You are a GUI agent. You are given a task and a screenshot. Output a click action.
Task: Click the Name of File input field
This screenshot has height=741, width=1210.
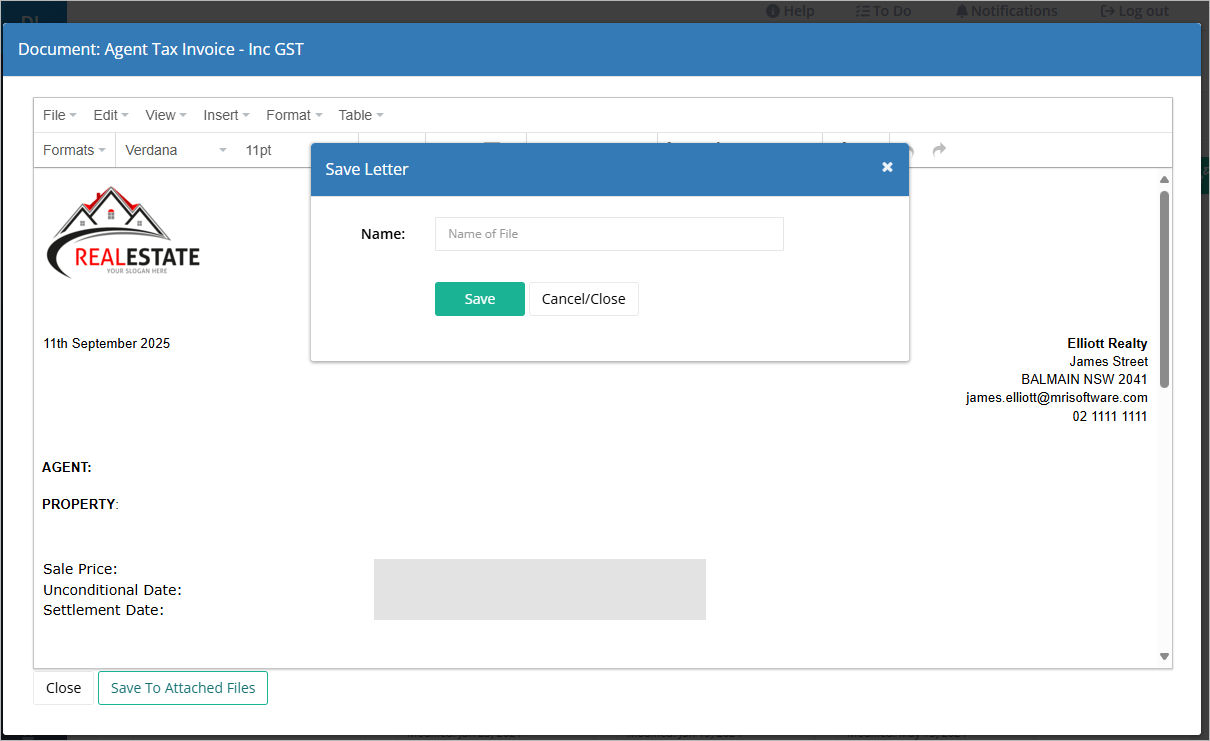[609, 234]
